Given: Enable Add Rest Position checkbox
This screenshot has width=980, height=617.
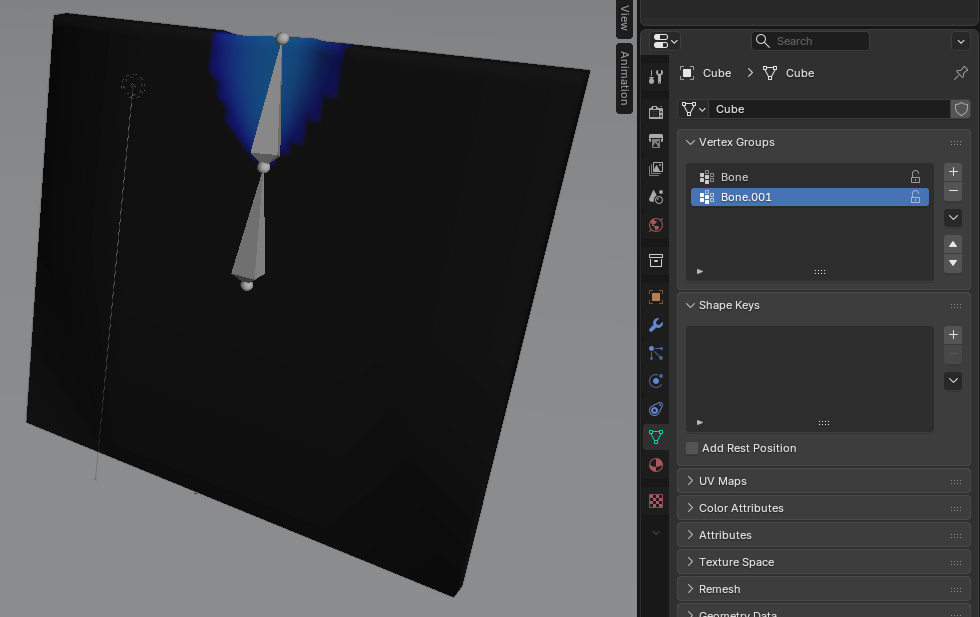Looking at the screenshot, I should (692, 448).
